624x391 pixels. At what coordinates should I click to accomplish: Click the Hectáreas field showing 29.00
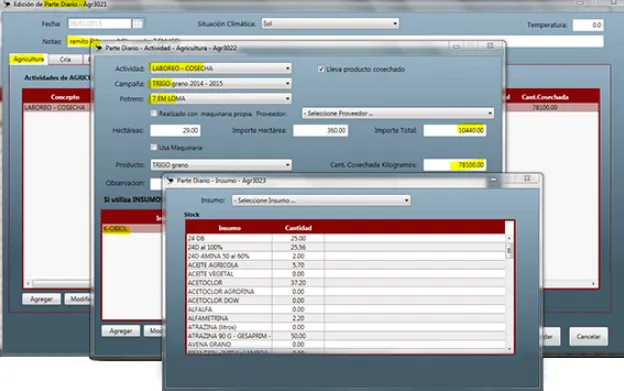coord(175,130)
